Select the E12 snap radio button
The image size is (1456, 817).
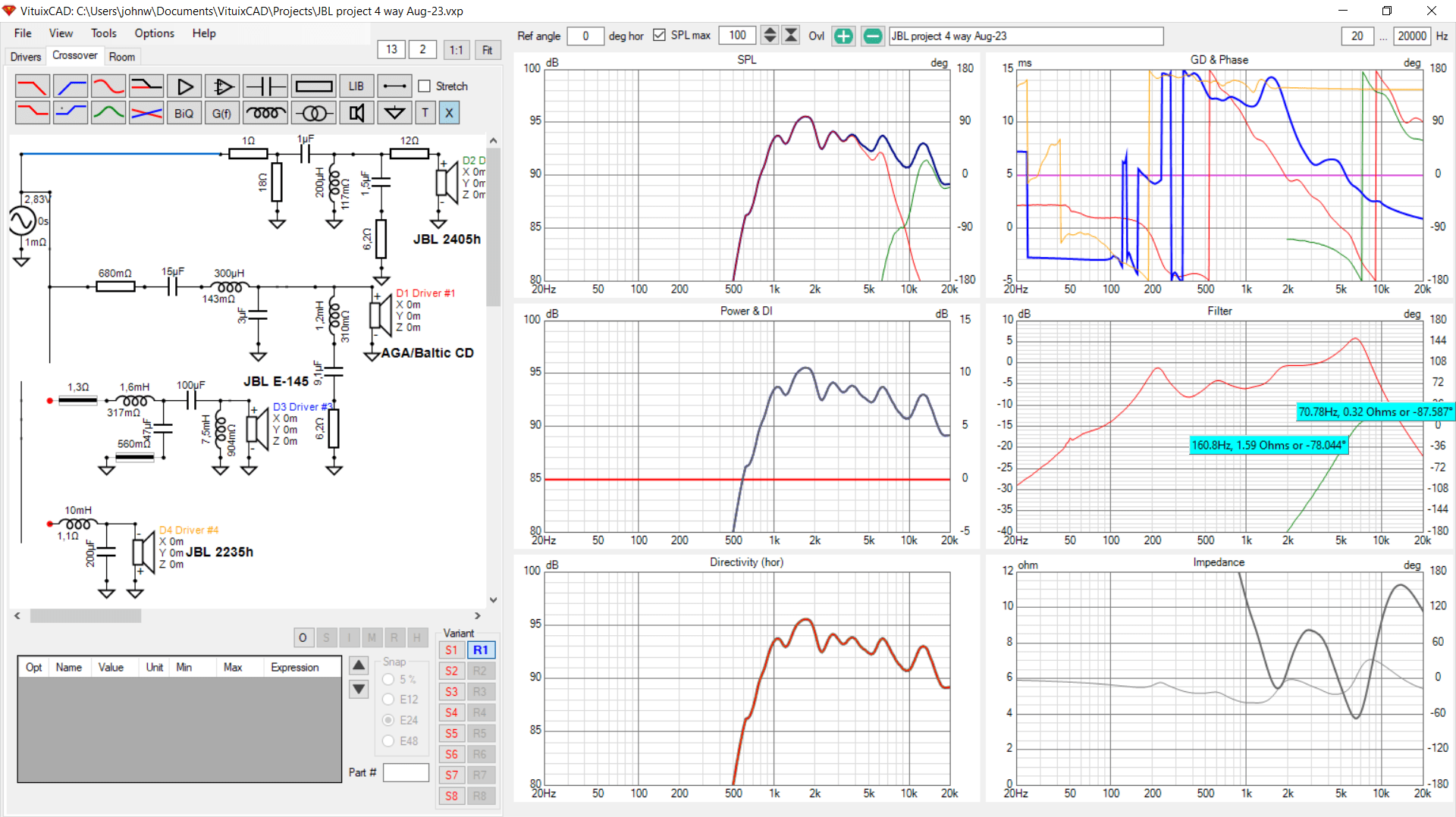point(388,700)
